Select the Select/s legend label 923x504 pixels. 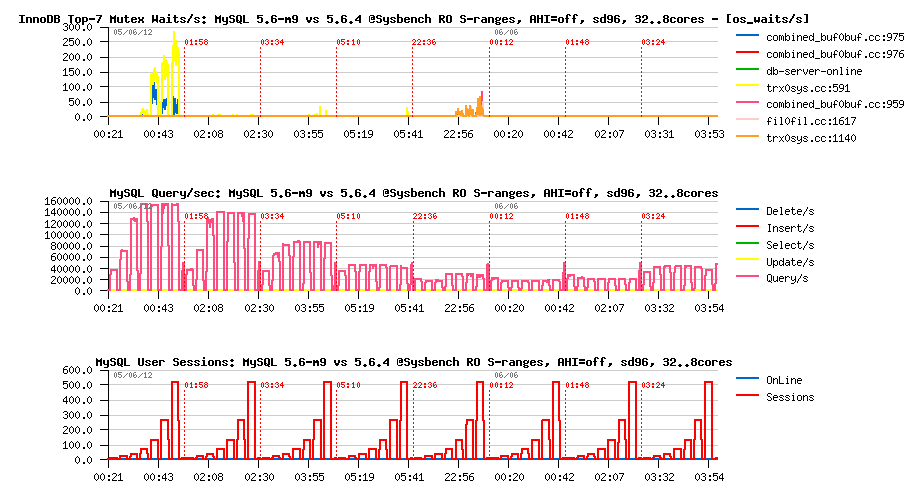(x=790, y=246)
